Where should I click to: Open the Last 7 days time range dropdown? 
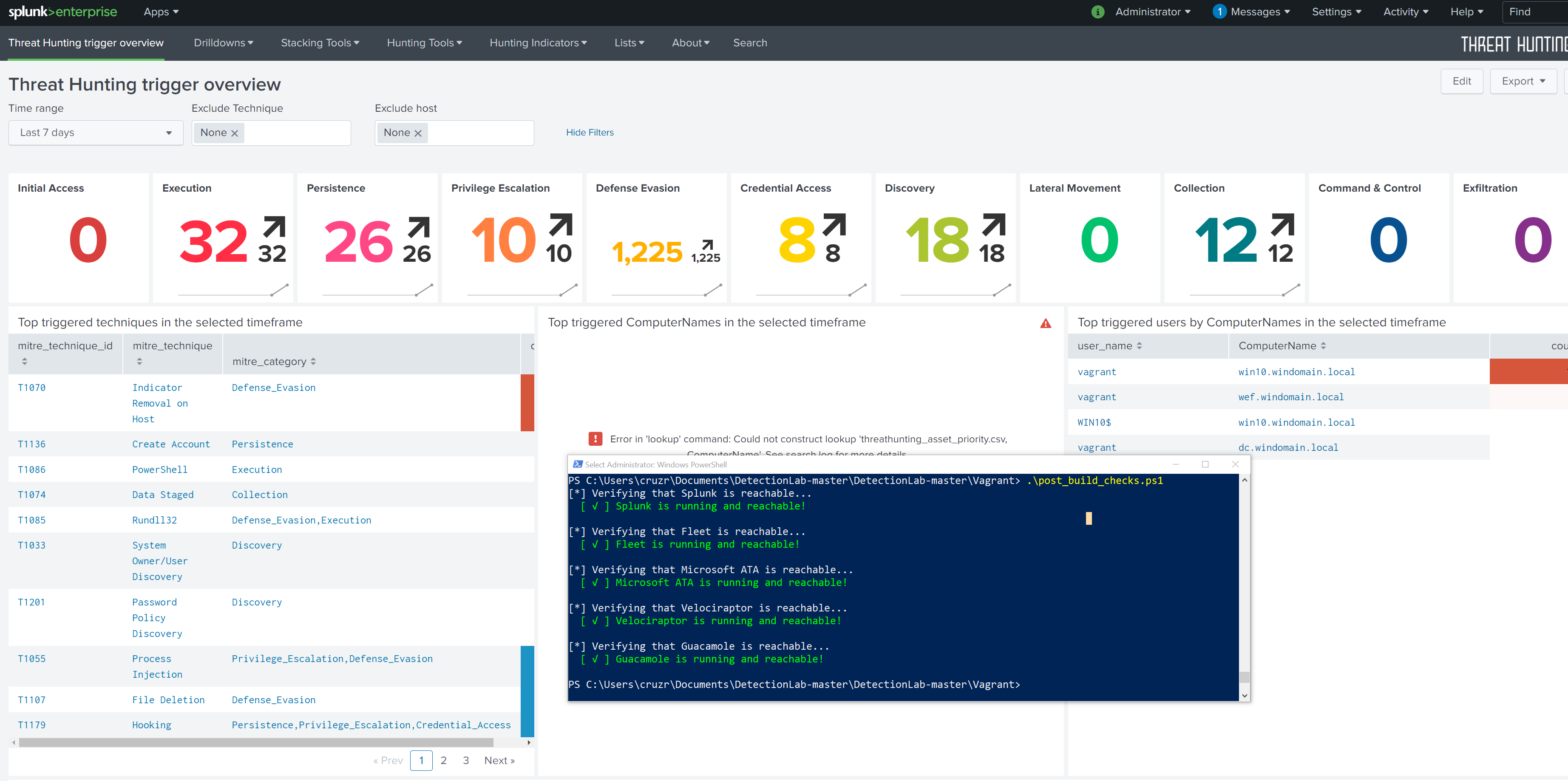click(x=96, y=132)
